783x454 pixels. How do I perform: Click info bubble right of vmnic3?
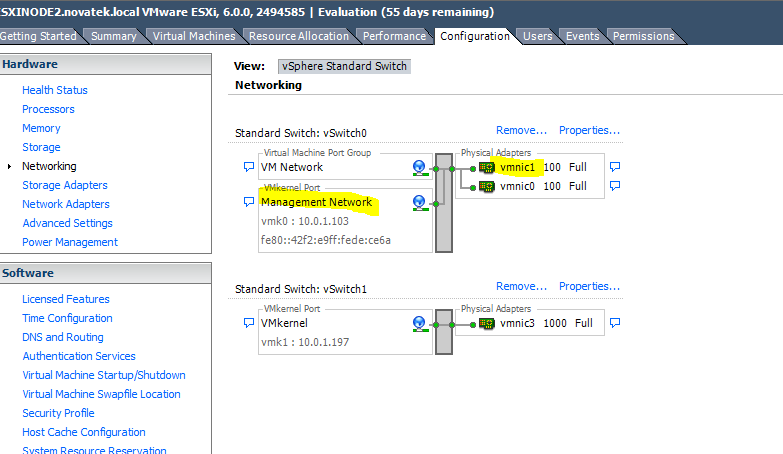615,323
